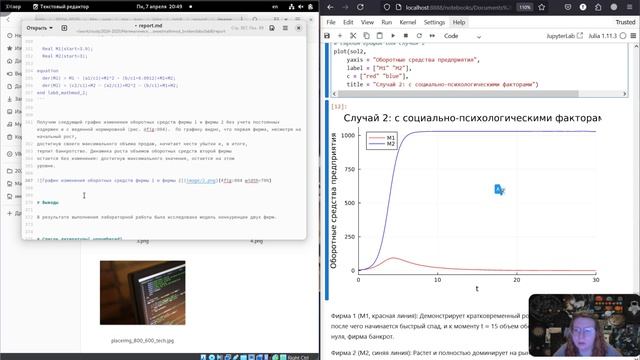Screen dimensions: 640x360
Task: Paste cell from clipboard in notebook
Action: click(x=380, y=36)
